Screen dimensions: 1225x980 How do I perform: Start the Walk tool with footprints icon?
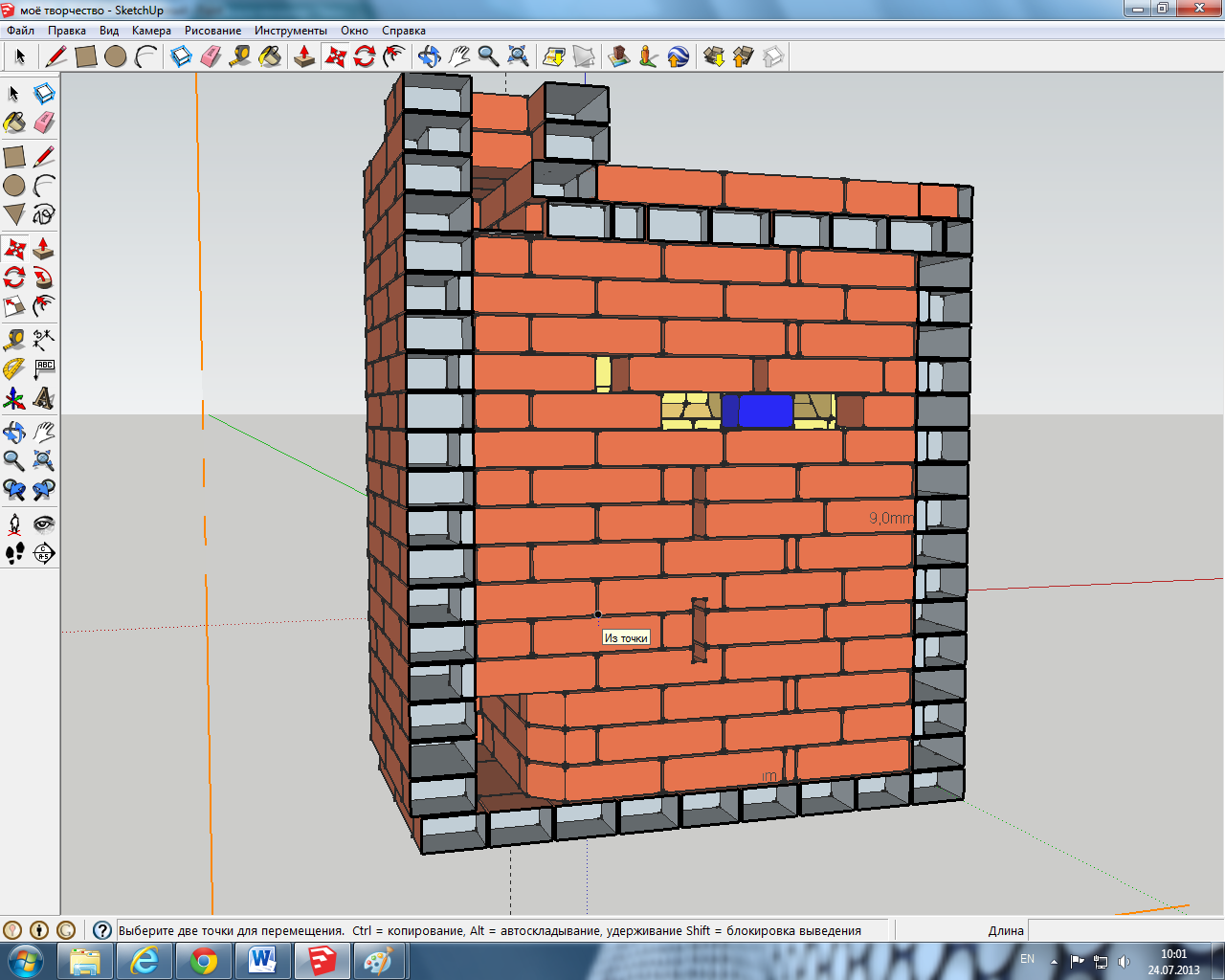(14, 553)
